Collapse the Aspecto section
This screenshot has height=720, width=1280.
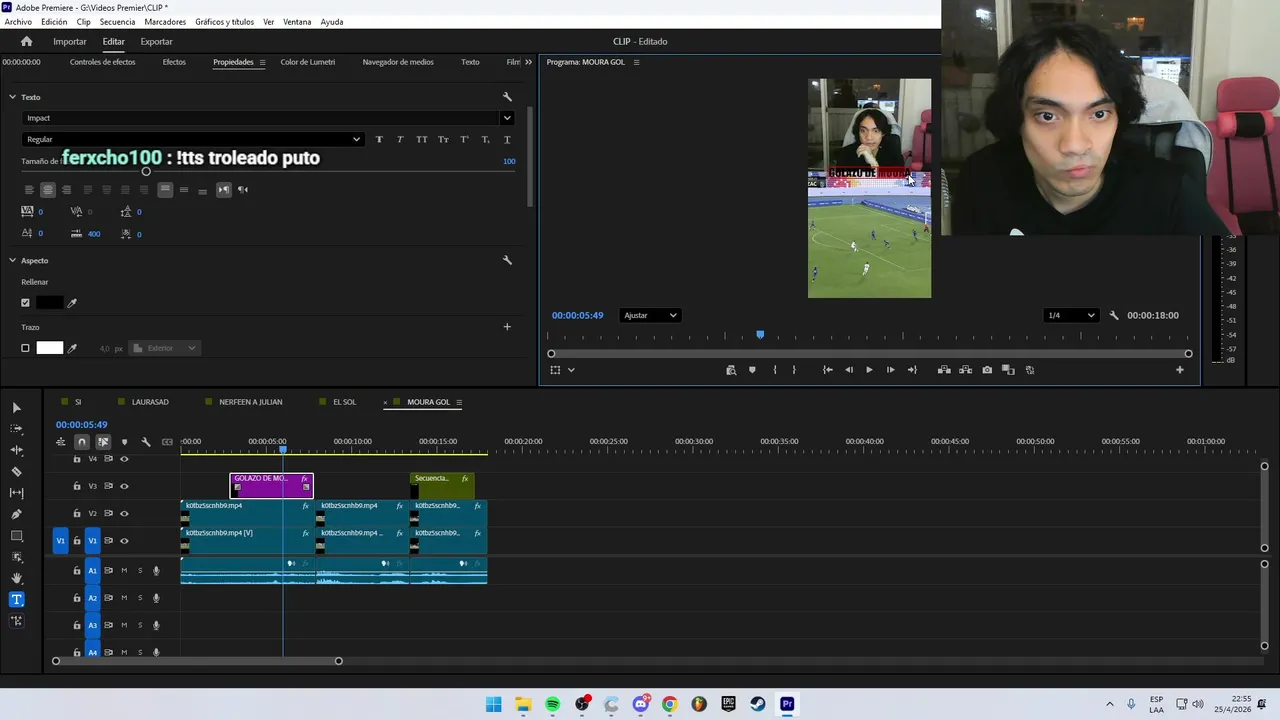click(13, 260)
